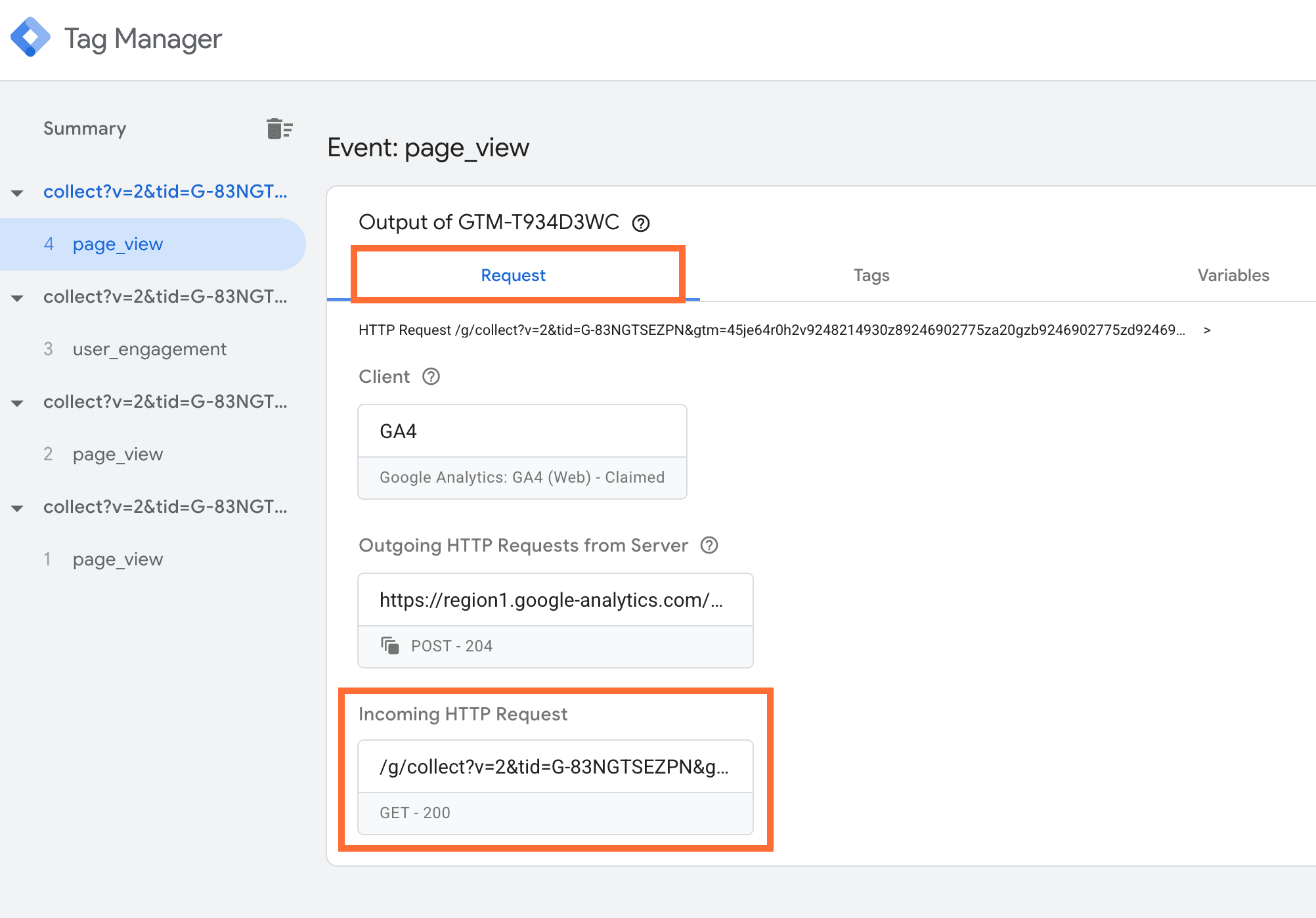Open the Variables tab
Viewport: 1316px width, 918px height.
pyautogui.click(x=1233, y=275)
